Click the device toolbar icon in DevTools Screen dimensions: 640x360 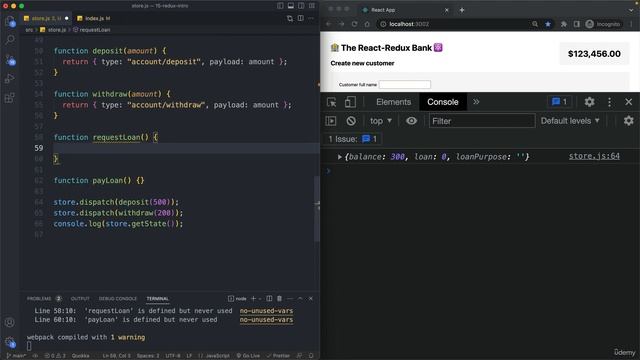pos(350,102)
